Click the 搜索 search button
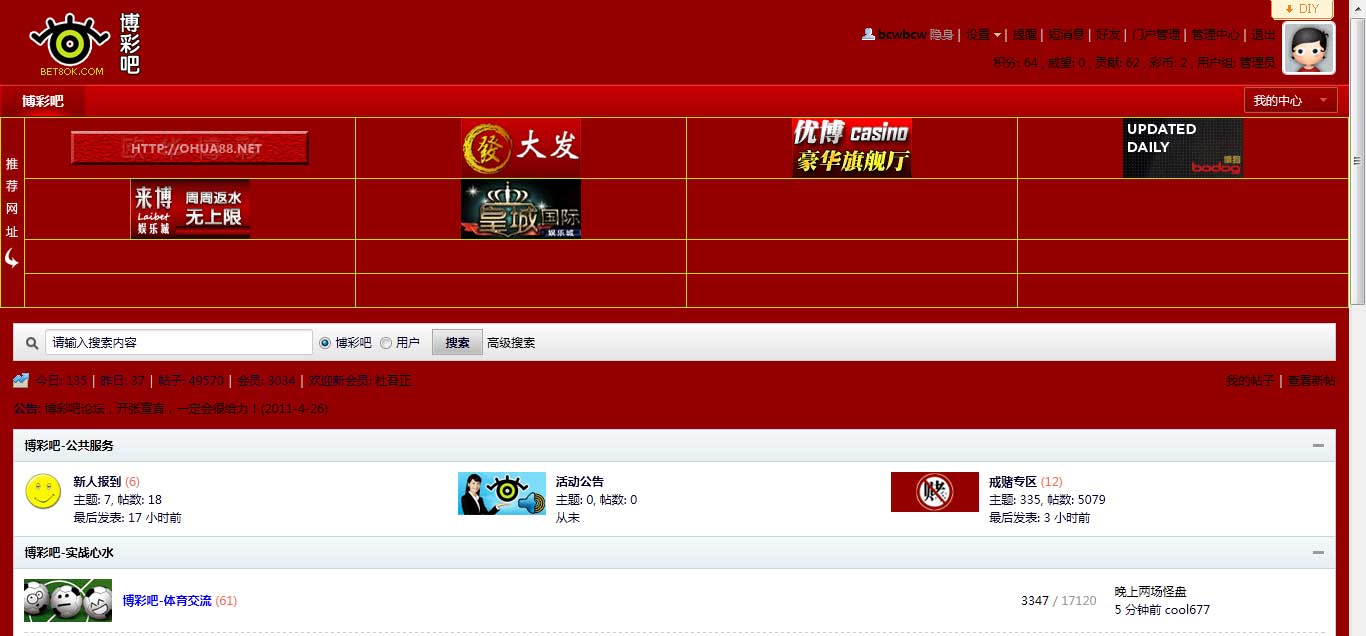 [x=457, y=342]
